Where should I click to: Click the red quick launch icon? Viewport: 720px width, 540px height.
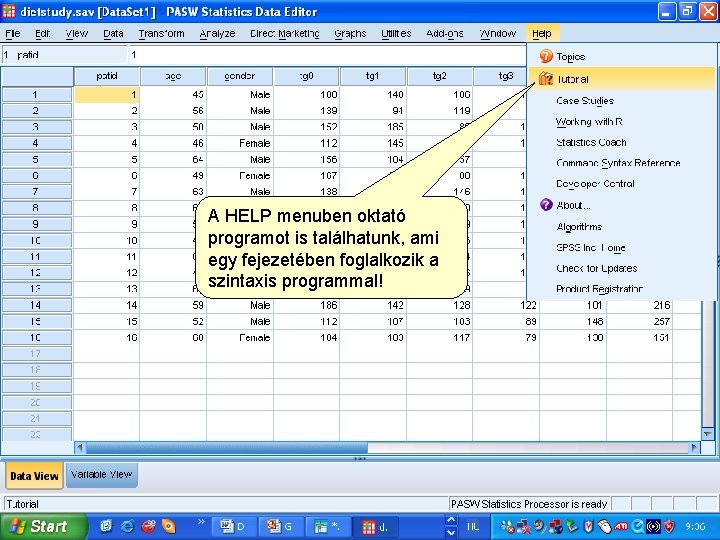click(148, 526)
